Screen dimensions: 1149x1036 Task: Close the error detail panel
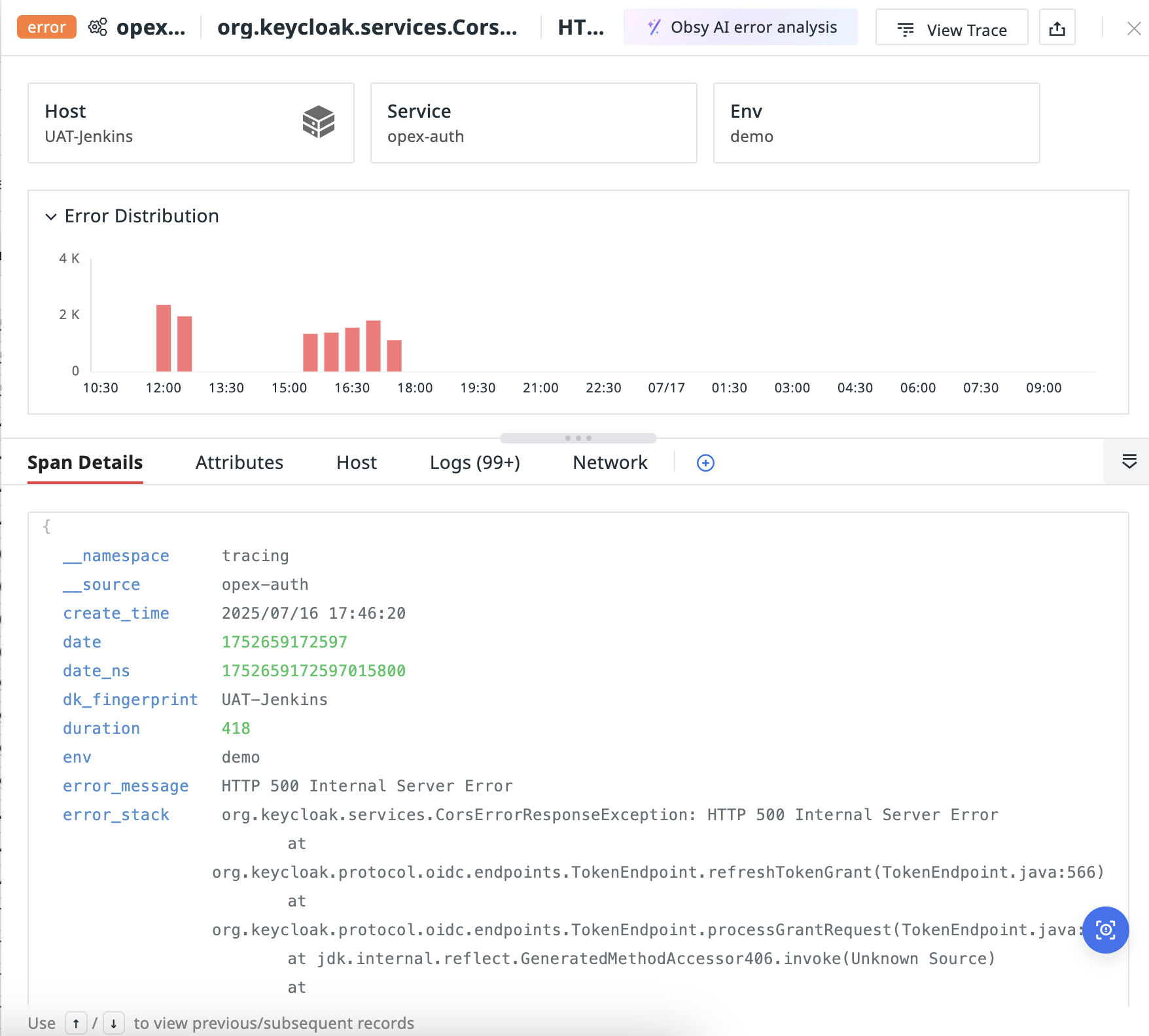click(1133, 28)
